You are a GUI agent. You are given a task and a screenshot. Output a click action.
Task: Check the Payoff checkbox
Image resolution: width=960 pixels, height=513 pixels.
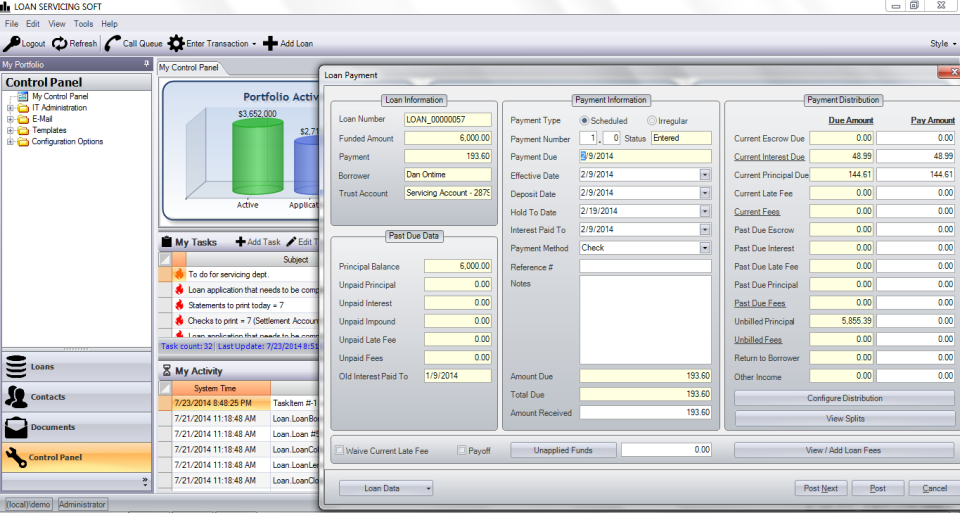click(462, 451)
